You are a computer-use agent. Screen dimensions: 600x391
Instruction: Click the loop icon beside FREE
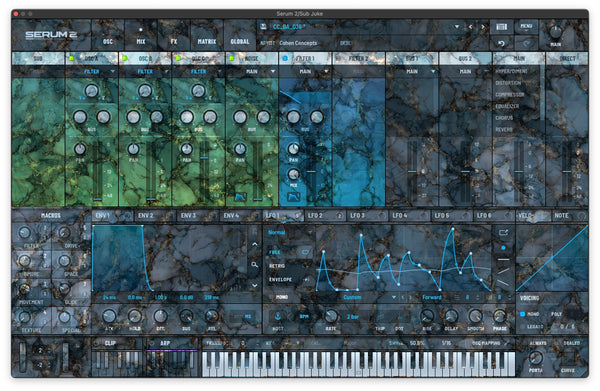point(305,252)
